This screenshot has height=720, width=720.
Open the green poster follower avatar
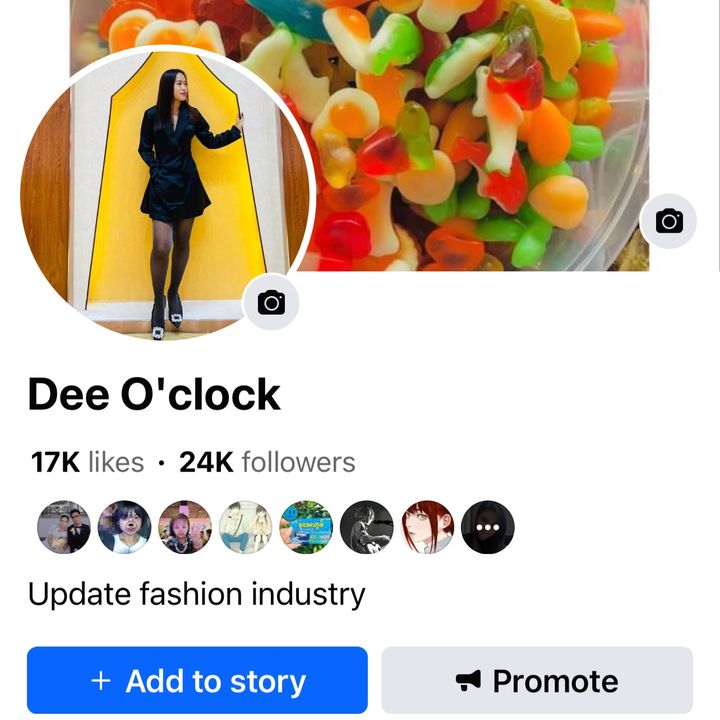click(x=306, y=527)
